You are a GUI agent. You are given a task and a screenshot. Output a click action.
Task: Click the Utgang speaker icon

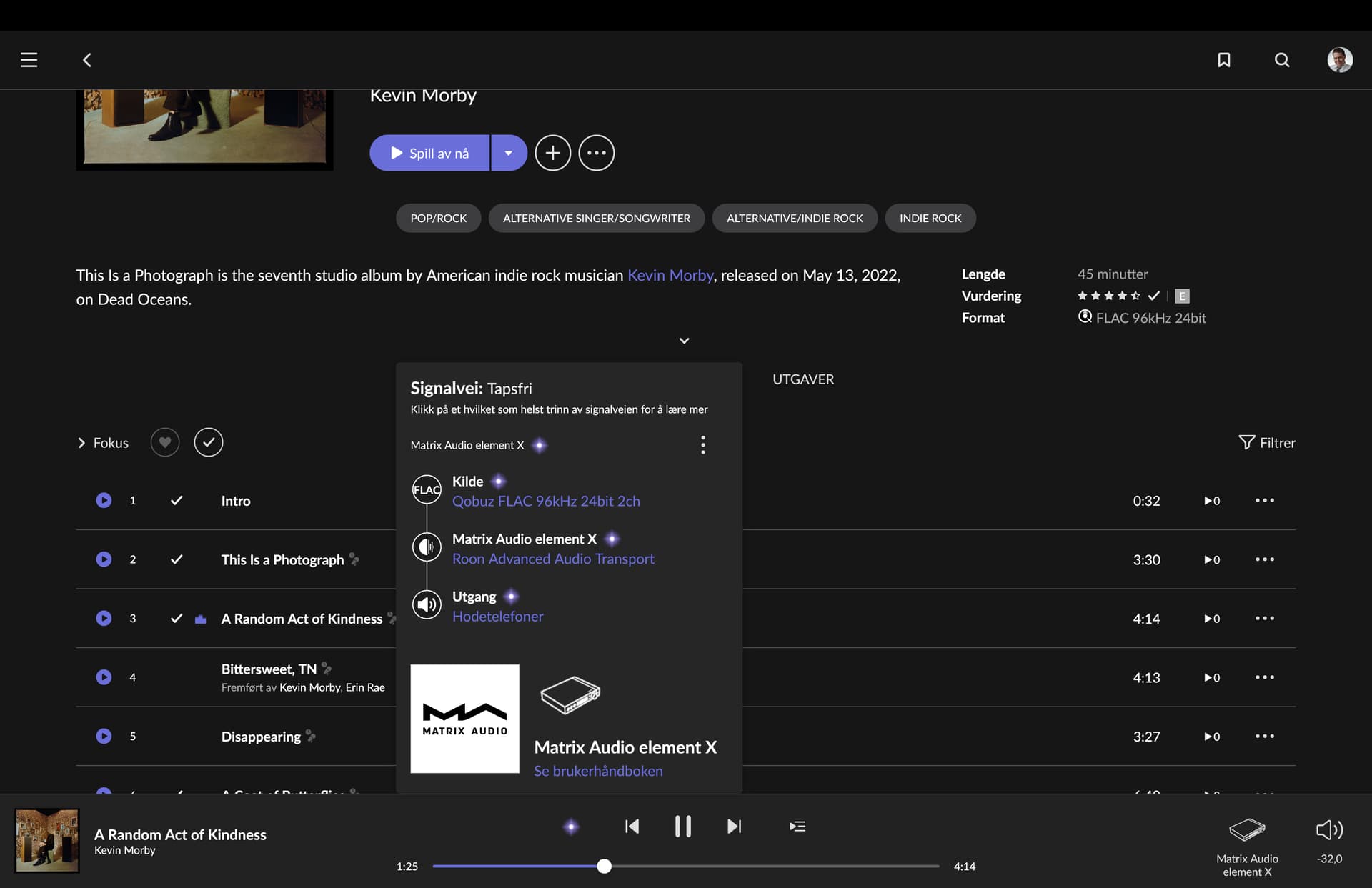coord(427,604)
